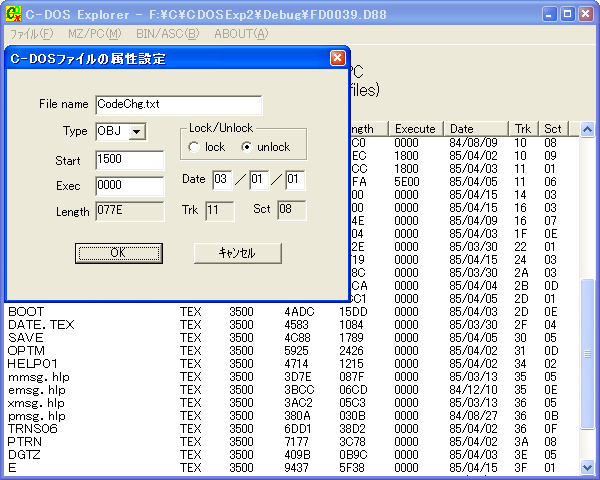Open the Type dropdown showing OBJ

[x=137, y=132]
